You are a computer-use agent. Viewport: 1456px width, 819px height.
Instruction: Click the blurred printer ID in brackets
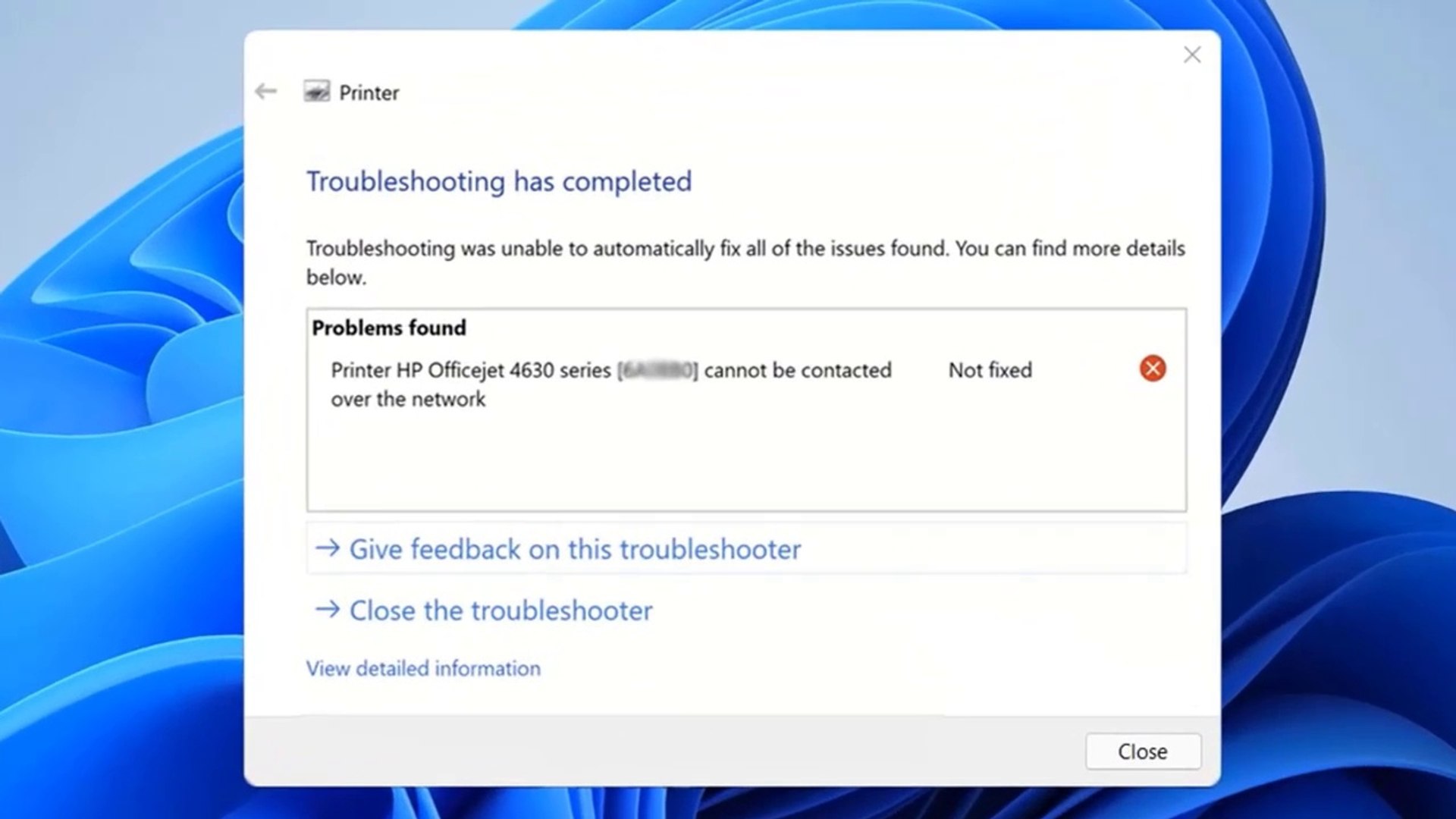click(657, 371)
